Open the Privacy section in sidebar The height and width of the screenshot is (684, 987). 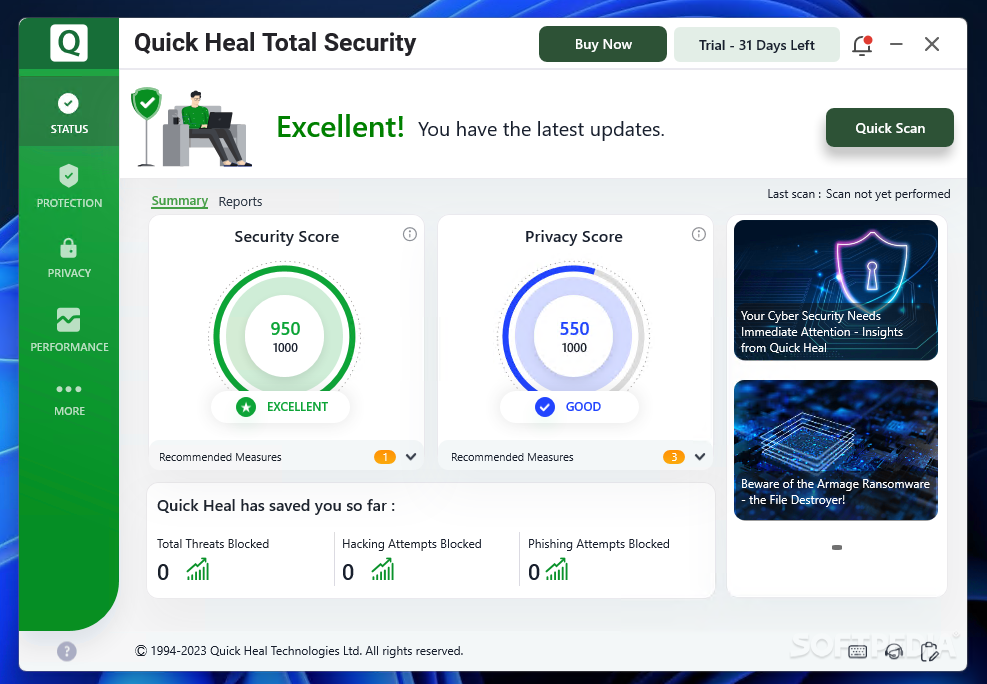click(x=69, y=258)
